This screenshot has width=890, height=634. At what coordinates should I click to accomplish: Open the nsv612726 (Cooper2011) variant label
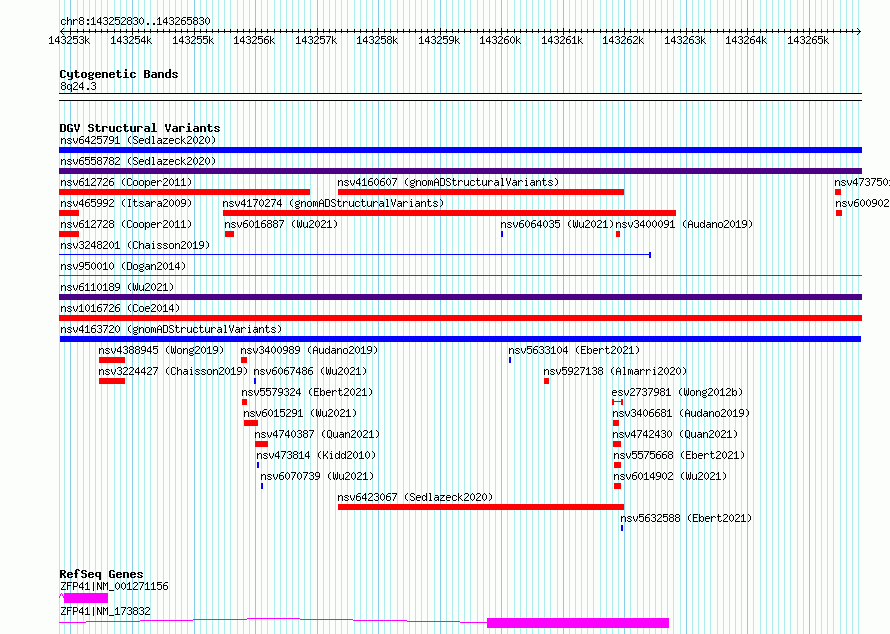click(126, 182)
